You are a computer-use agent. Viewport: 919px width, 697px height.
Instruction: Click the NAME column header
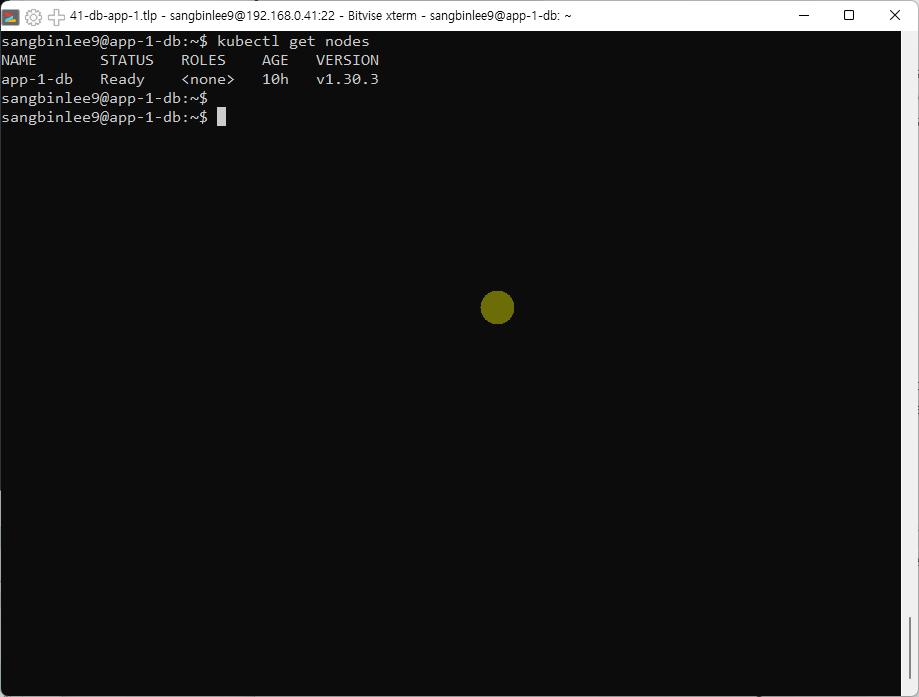19,60
